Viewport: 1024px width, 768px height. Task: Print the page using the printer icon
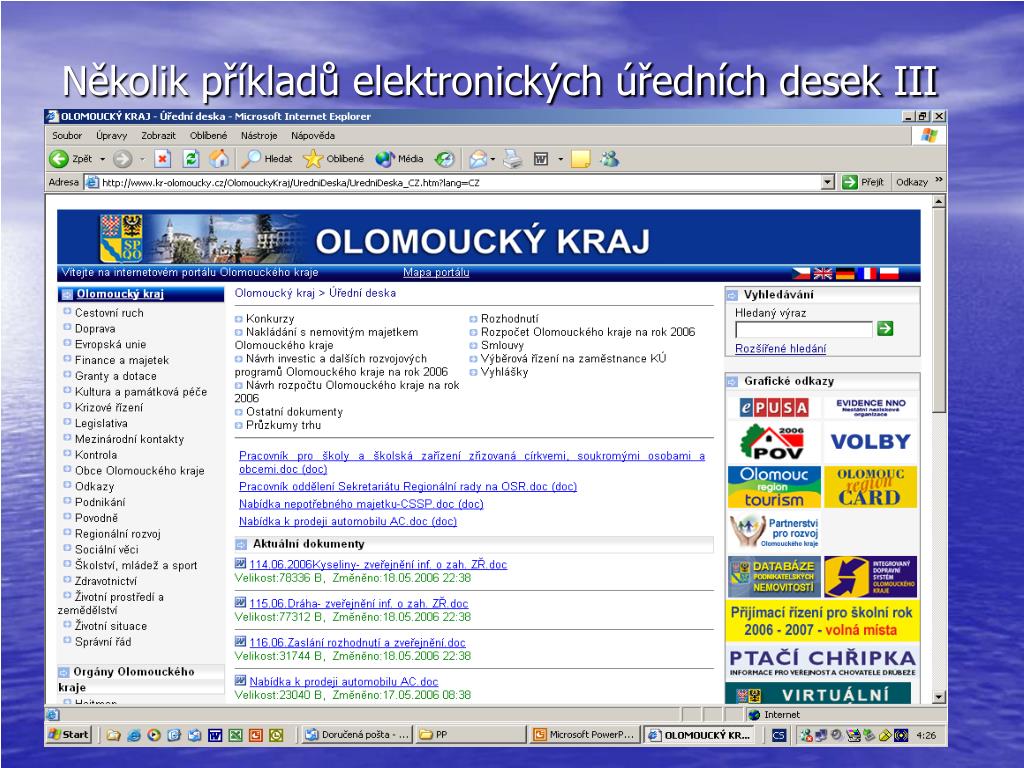click(513, 159)
